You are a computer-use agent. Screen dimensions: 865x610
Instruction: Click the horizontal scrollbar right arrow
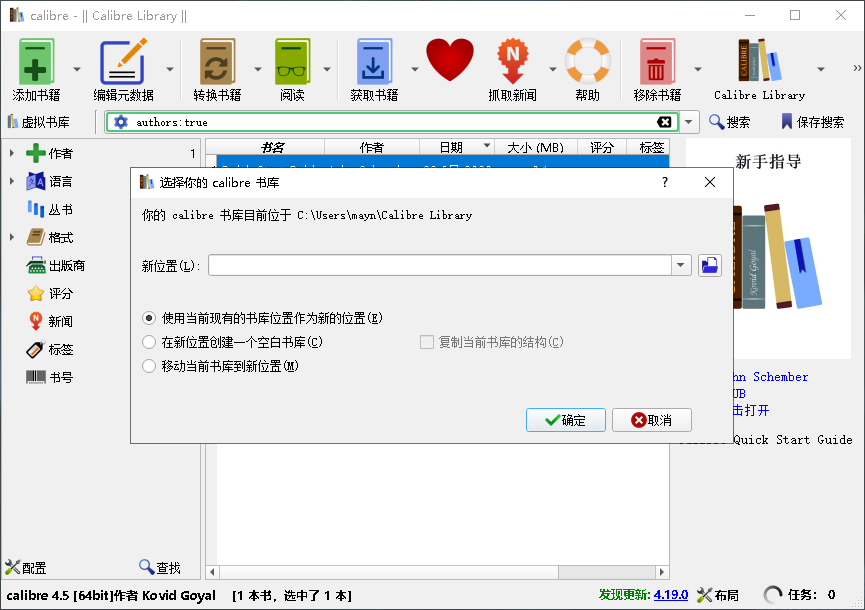click(x=662, y=572)
